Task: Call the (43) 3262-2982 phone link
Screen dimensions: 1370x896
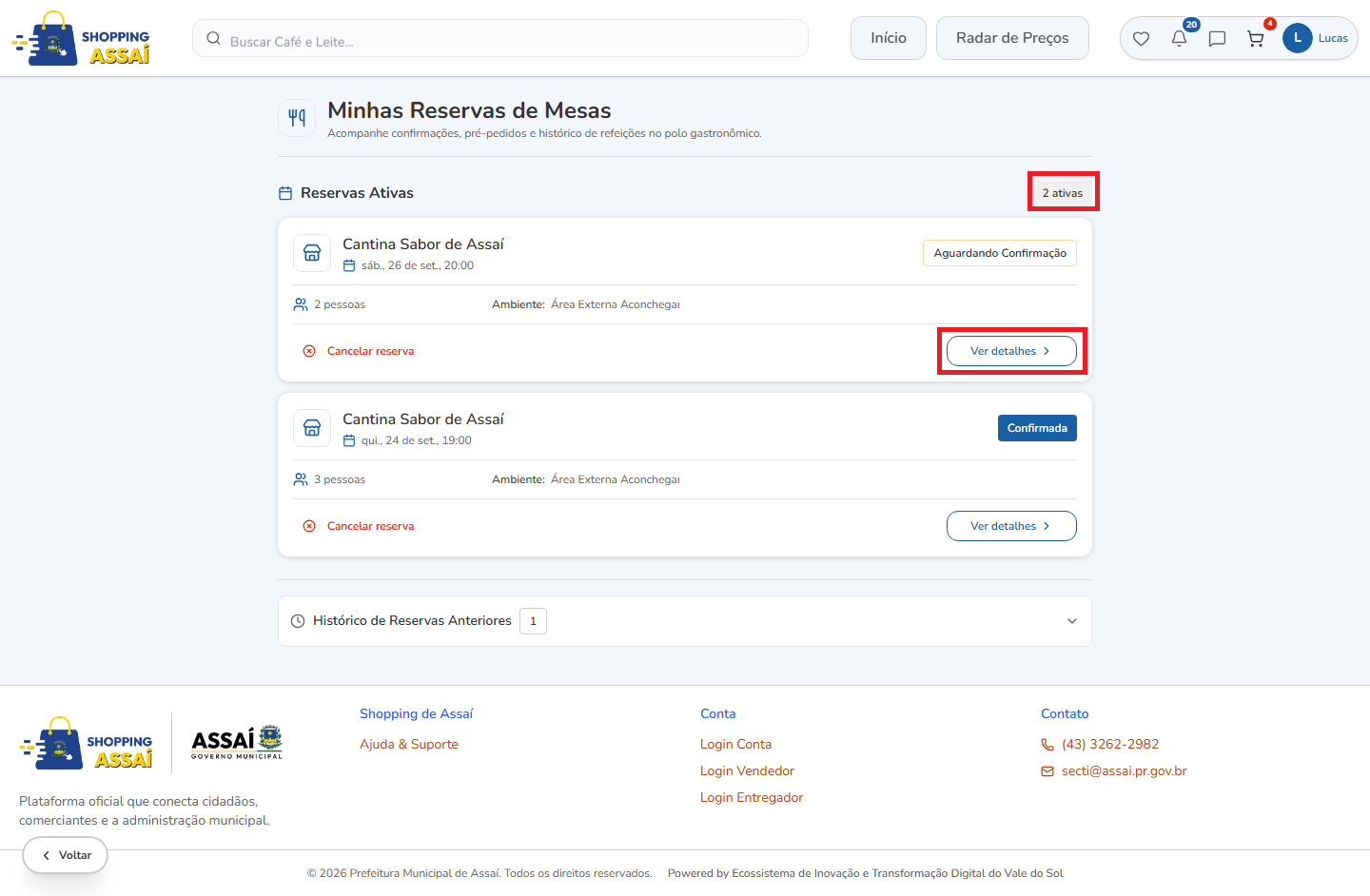Action: [1110, 745]
